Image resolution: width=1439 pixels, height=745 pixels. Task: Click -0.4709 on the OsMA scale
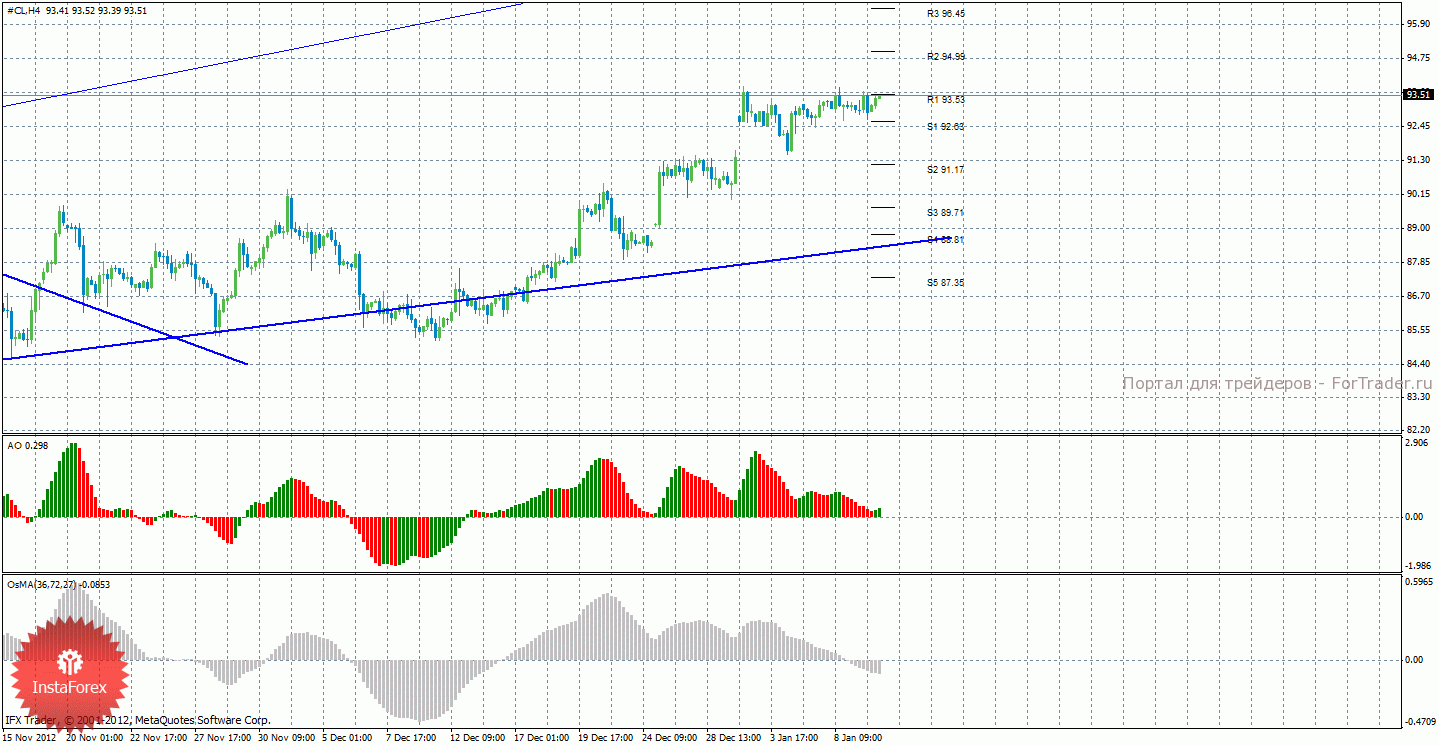click(1419, 721)
